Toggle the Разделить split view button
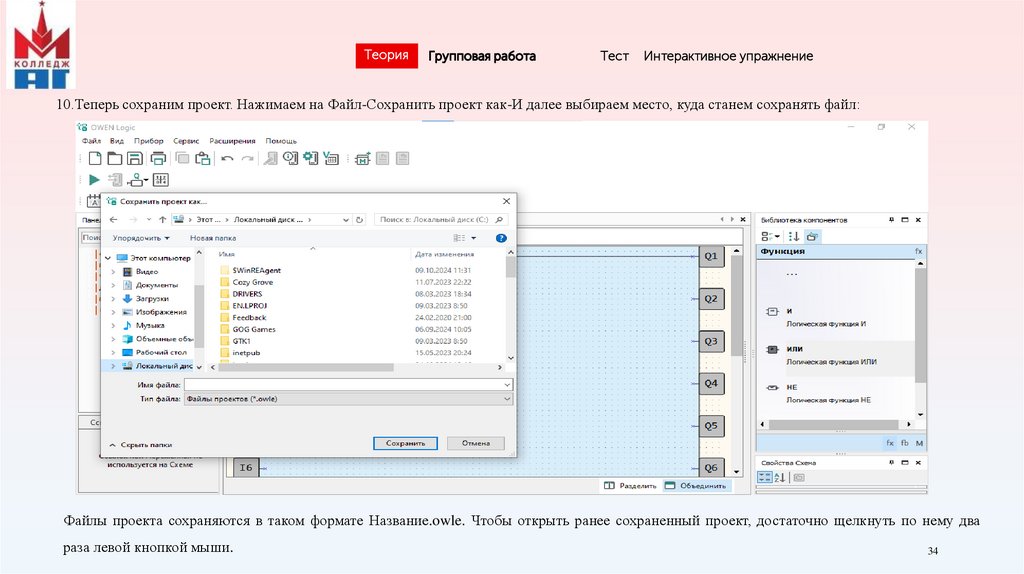The image size is (1024, 574). pos(630,486)
